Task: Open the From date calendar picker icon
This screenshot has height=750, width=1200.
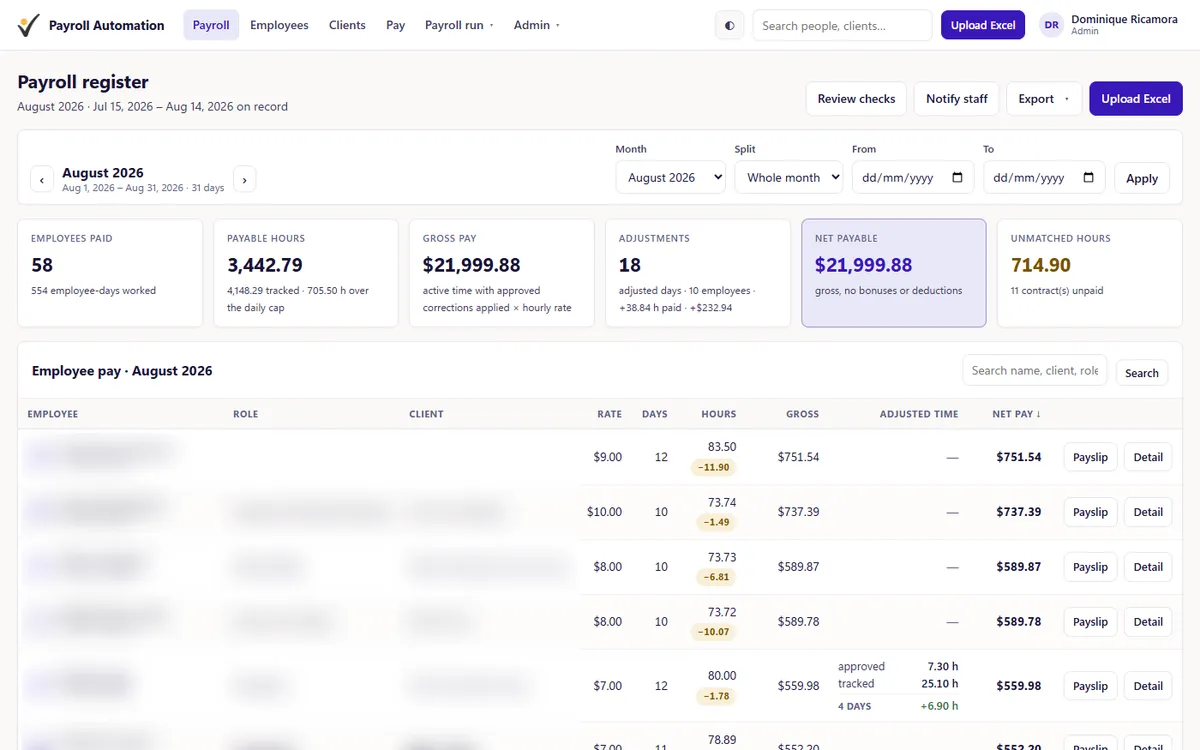Action: coord(957,178)
